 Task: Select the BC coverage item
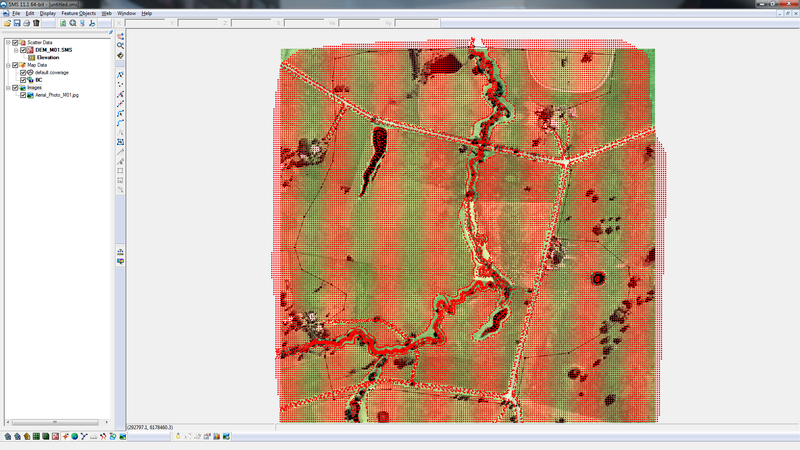(x=38, y=80)
